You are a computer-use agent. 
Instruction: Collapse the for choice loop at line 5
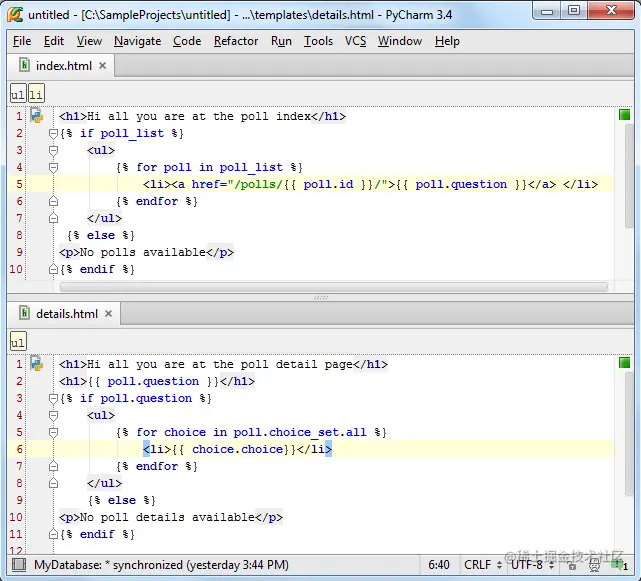coord(53,432)
